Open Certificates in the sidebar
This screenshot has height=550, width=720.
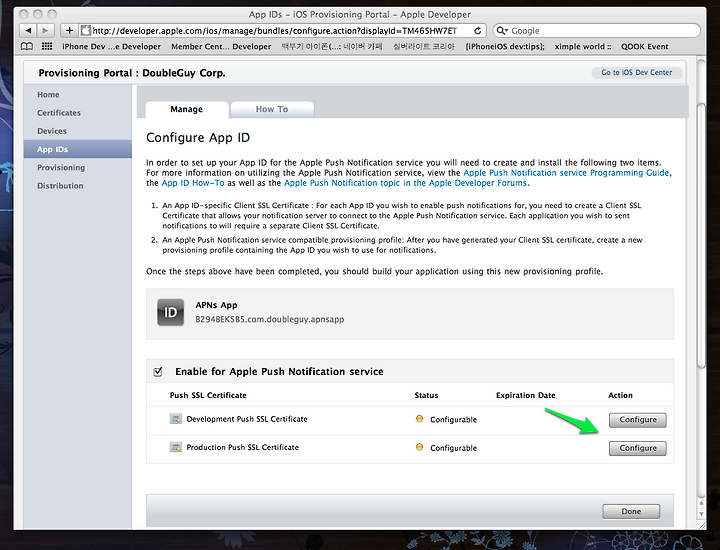[59, 113]
